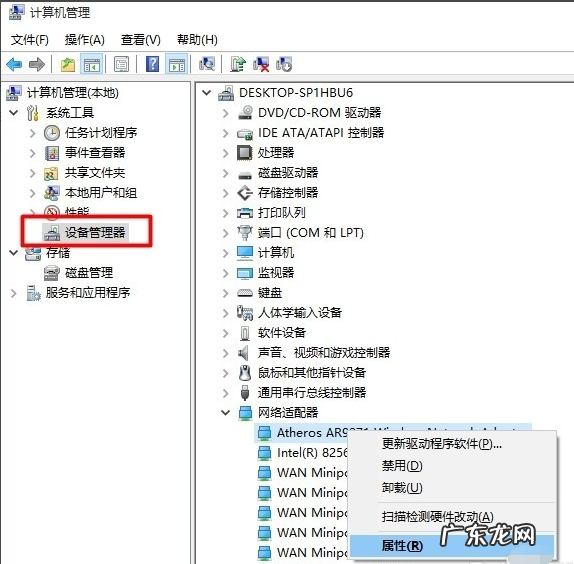Click the 任务计划程序 clock icon
This screenshot has width=574, height=564.
[52, 133]
